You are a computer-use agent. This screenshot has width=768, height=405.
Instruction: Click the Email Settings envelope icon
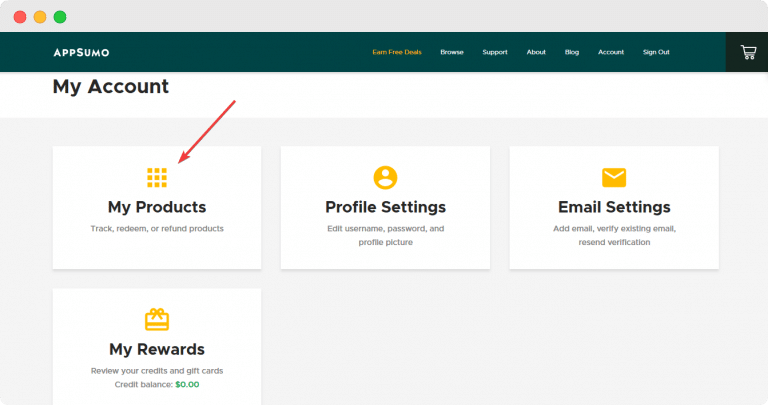pyautogui.click(x=614, y=177)
